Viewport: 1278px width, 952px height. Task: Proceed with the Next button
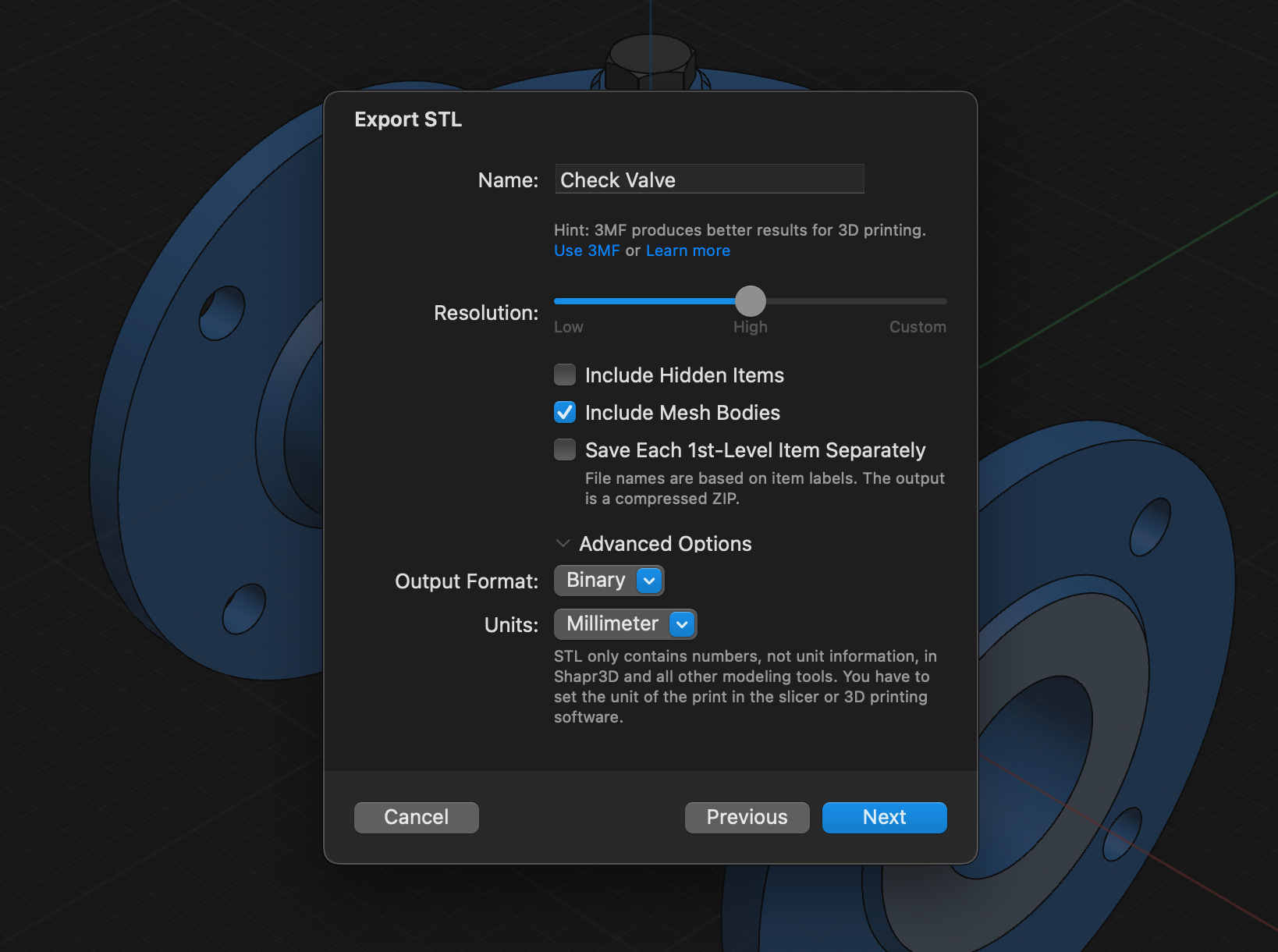885,818
